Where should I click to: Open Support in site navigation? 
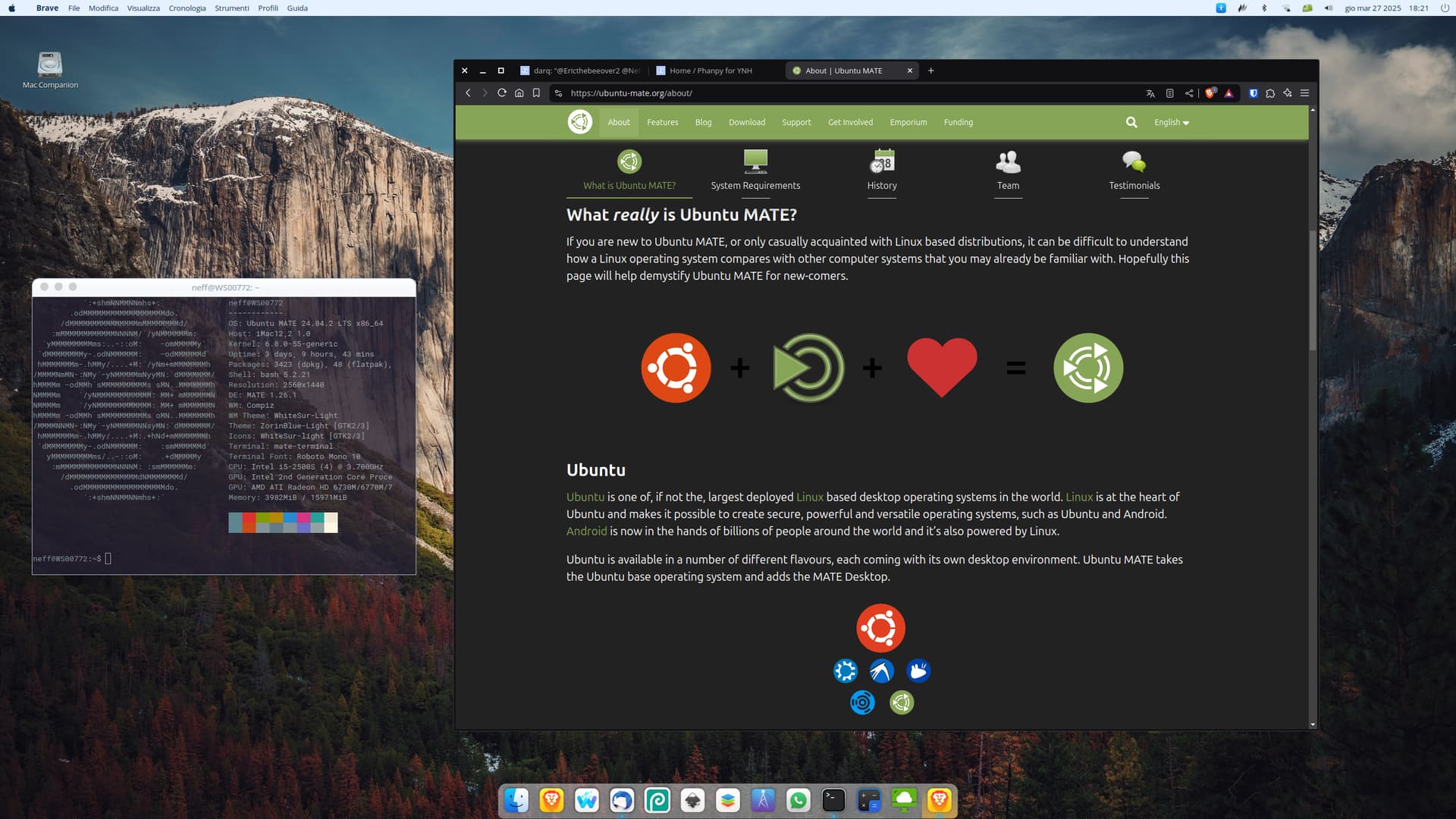click(796, 122)
